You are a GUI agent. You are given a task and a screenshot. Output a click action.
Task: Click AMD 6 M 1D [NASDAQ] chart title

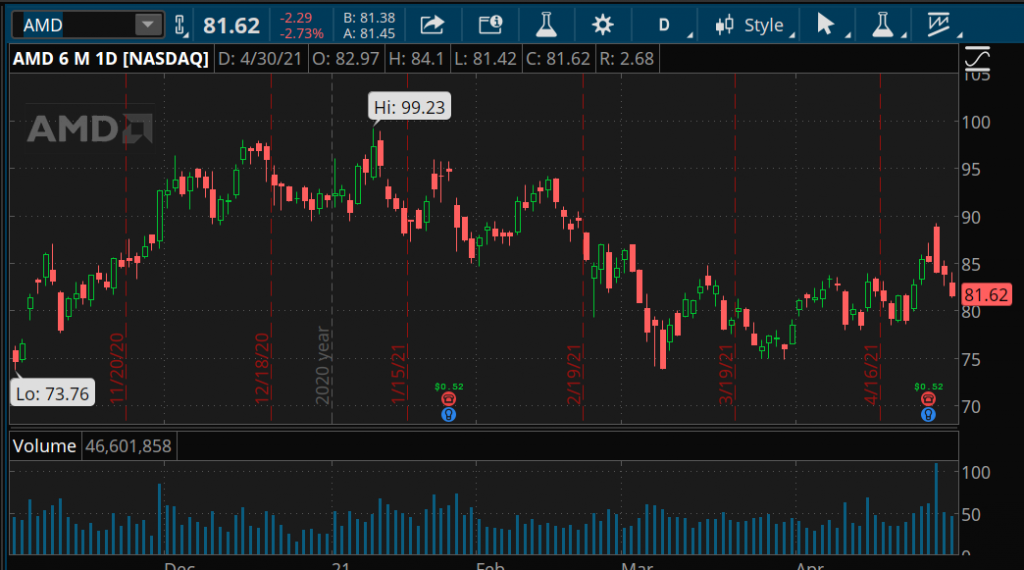[x=110, y=59]
